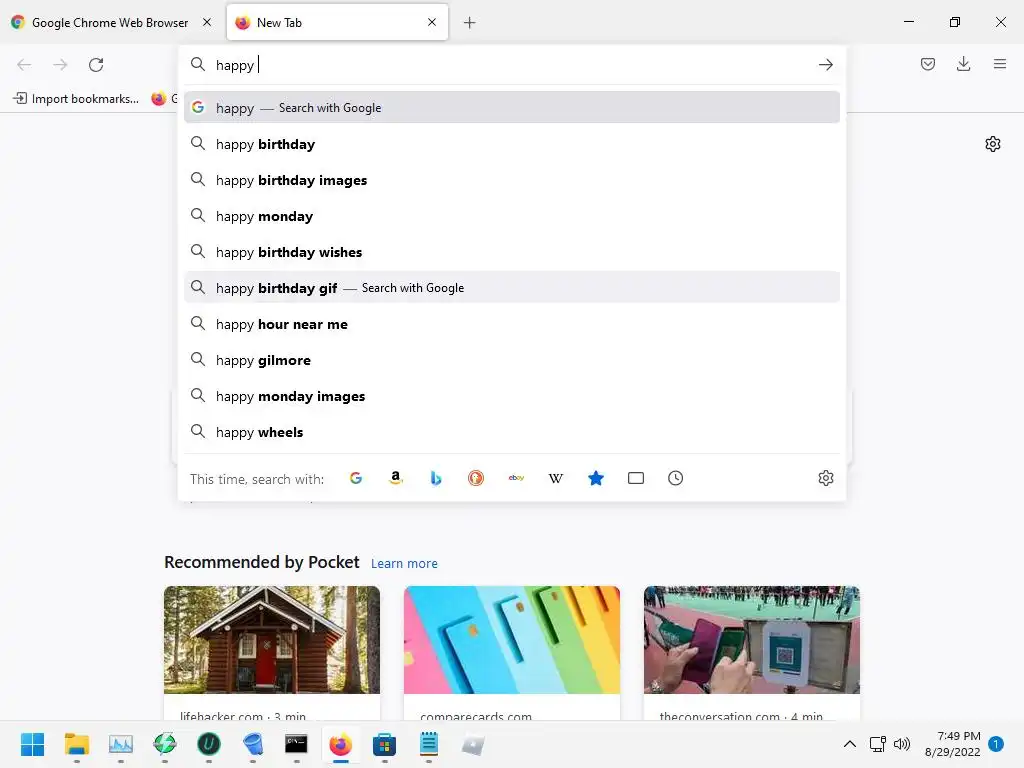Select the 'happy gilmore' suggestion

pyautogui.click(x=512, y=360)
